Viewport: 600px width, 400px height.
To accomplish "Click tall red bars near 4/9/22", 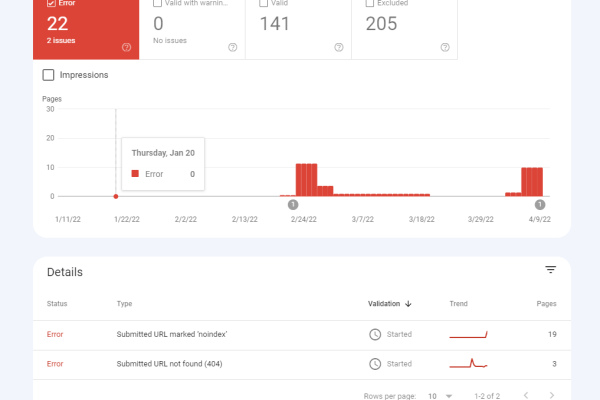I will (532, 182).
